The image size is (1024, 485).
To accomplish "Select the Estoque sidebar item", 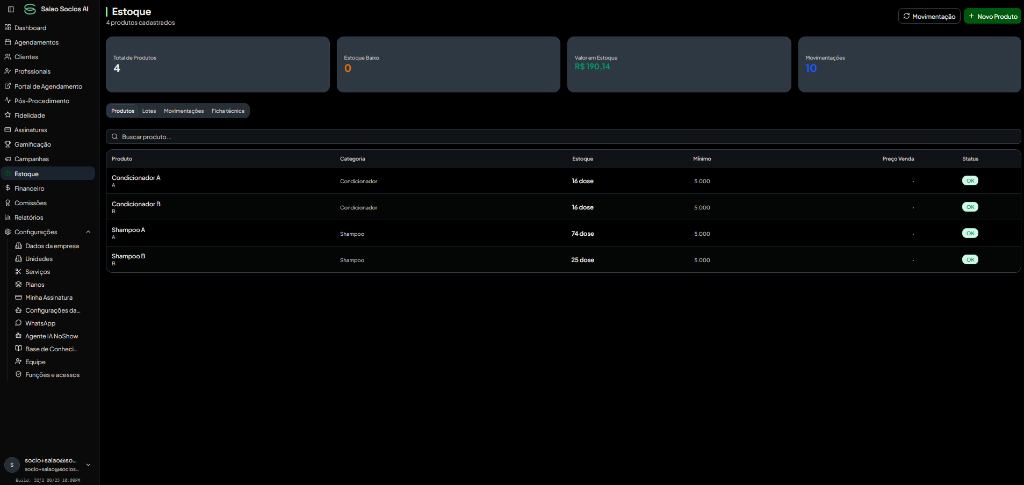I will click(x=48, y=174).
